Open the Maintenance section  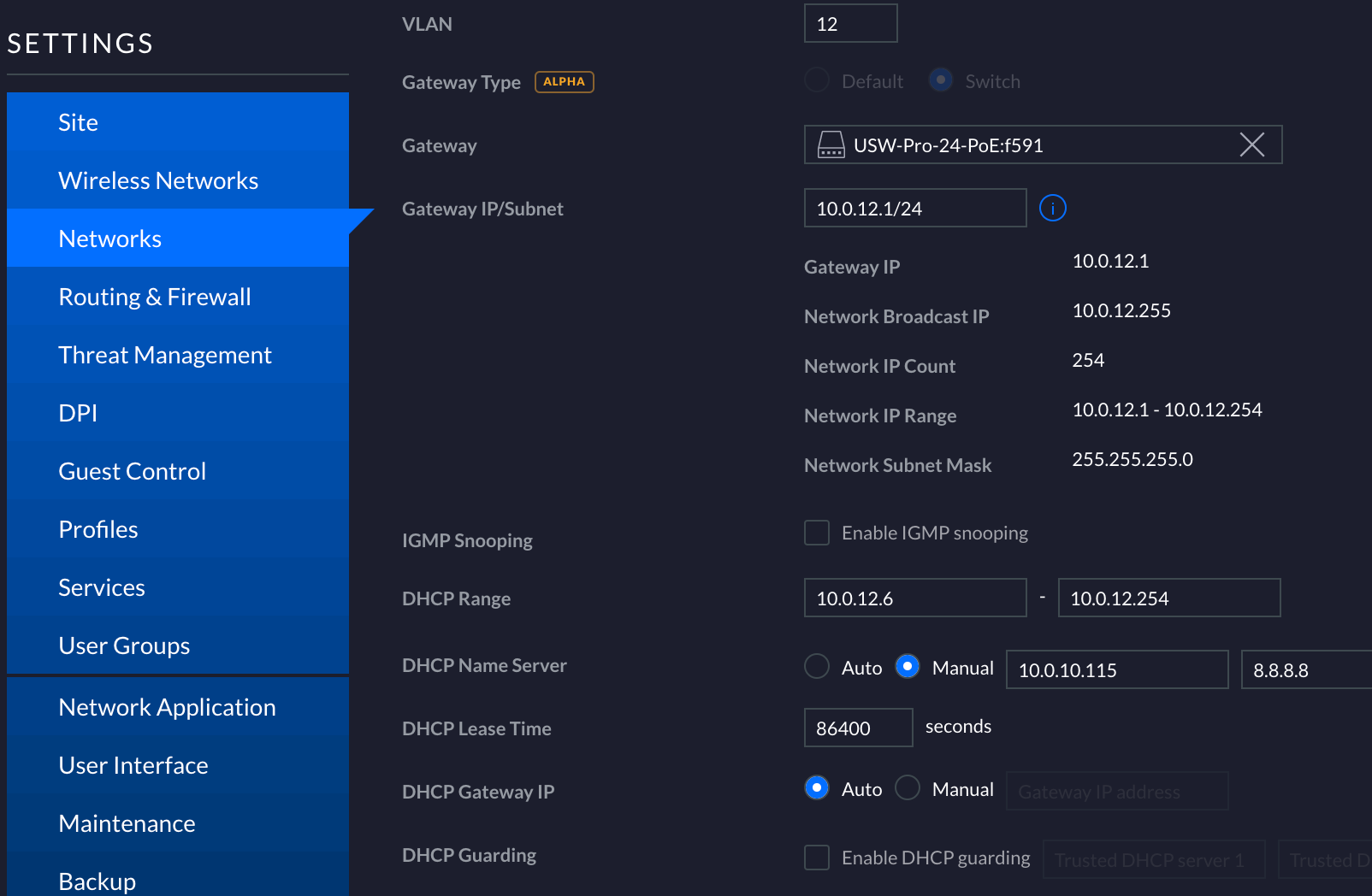[127, 823]
